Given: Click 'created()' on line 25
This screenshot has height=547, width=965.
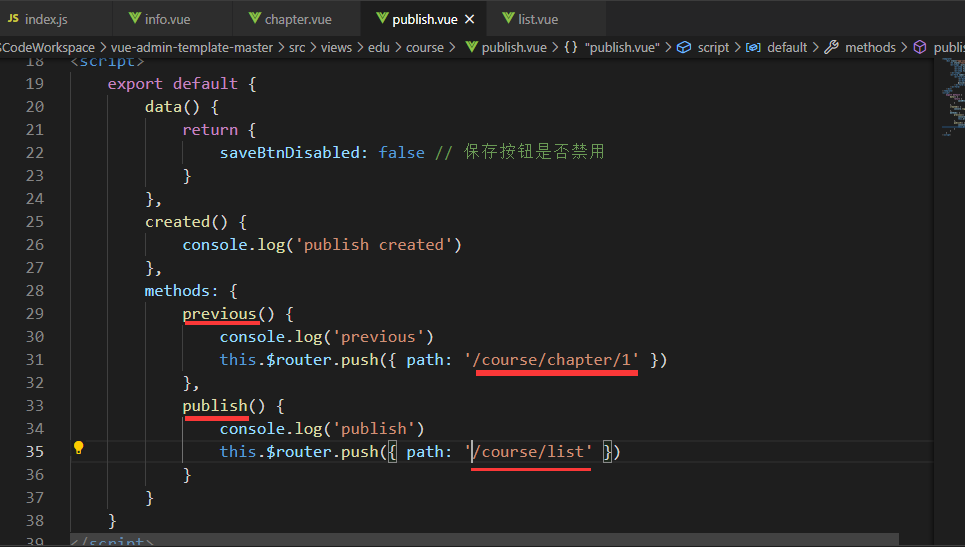Looking at the screenshot, I should tap(186, 222).
